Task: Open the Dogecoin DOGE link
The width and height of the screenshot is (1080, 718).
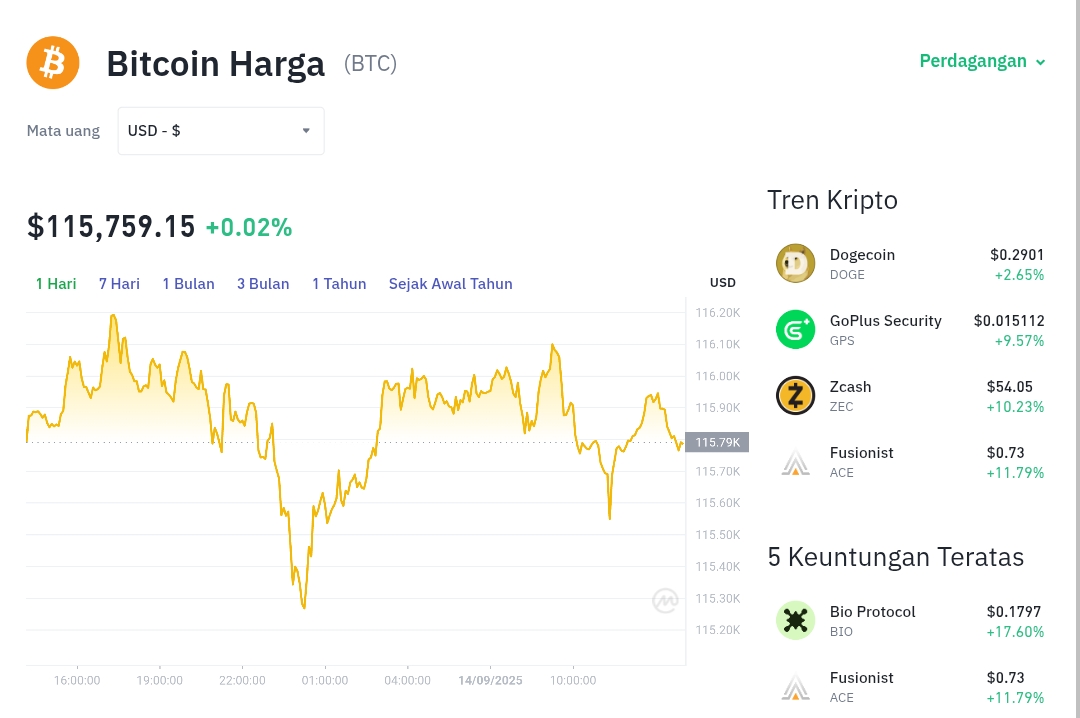Action: pyautogui.click(x=862, y=264)
